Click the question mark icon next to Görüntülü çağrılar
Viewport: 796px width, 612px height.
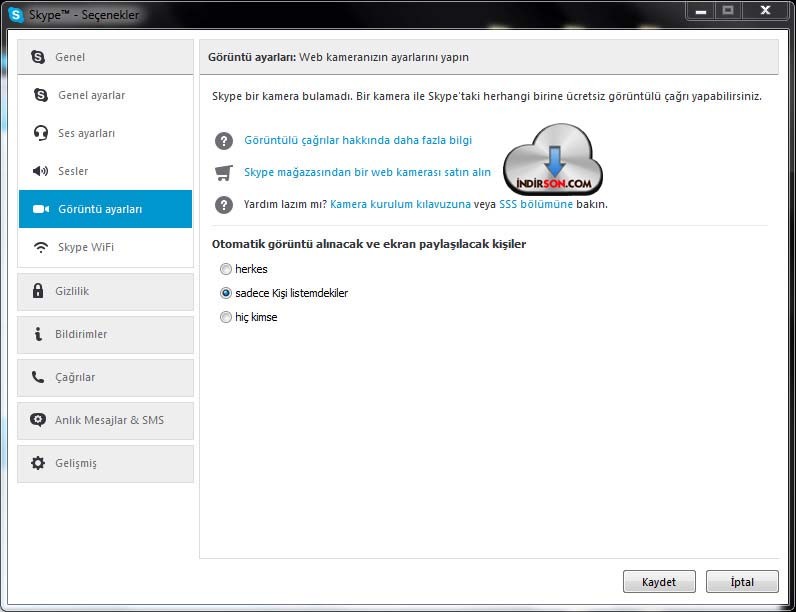224,141
